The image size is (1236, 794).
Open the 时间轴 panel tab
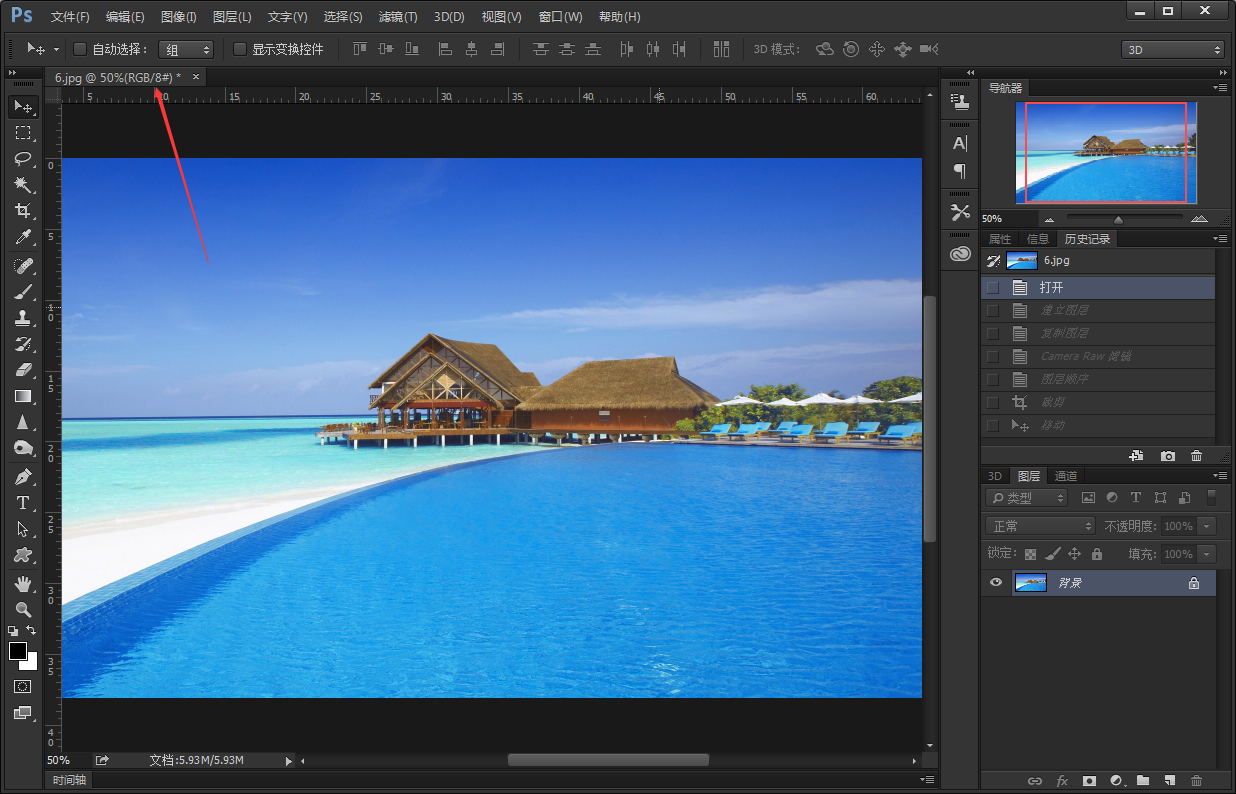tap(68, 780)
